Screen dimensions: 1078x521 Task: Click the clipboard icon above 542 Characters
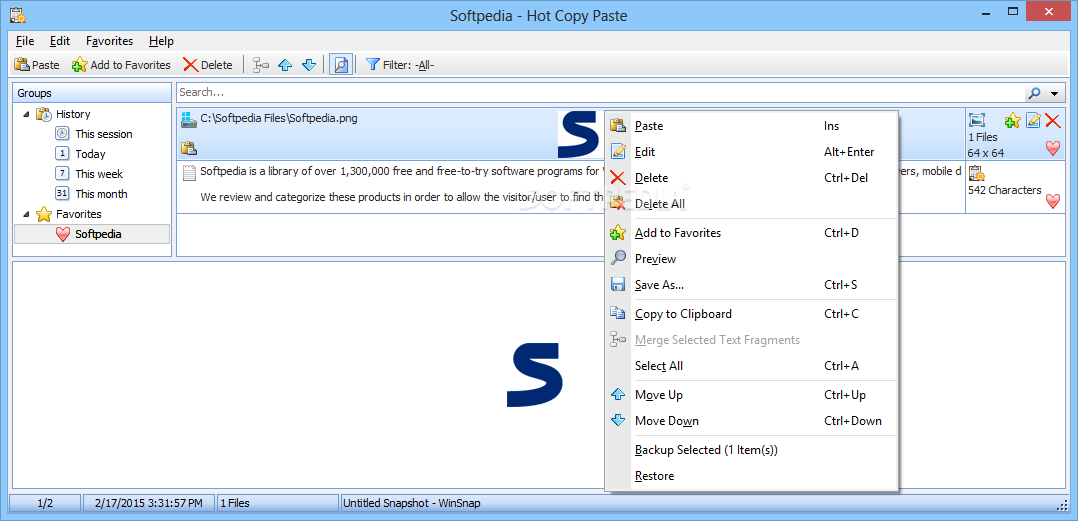pyautogui.click(x=976, y=173)
